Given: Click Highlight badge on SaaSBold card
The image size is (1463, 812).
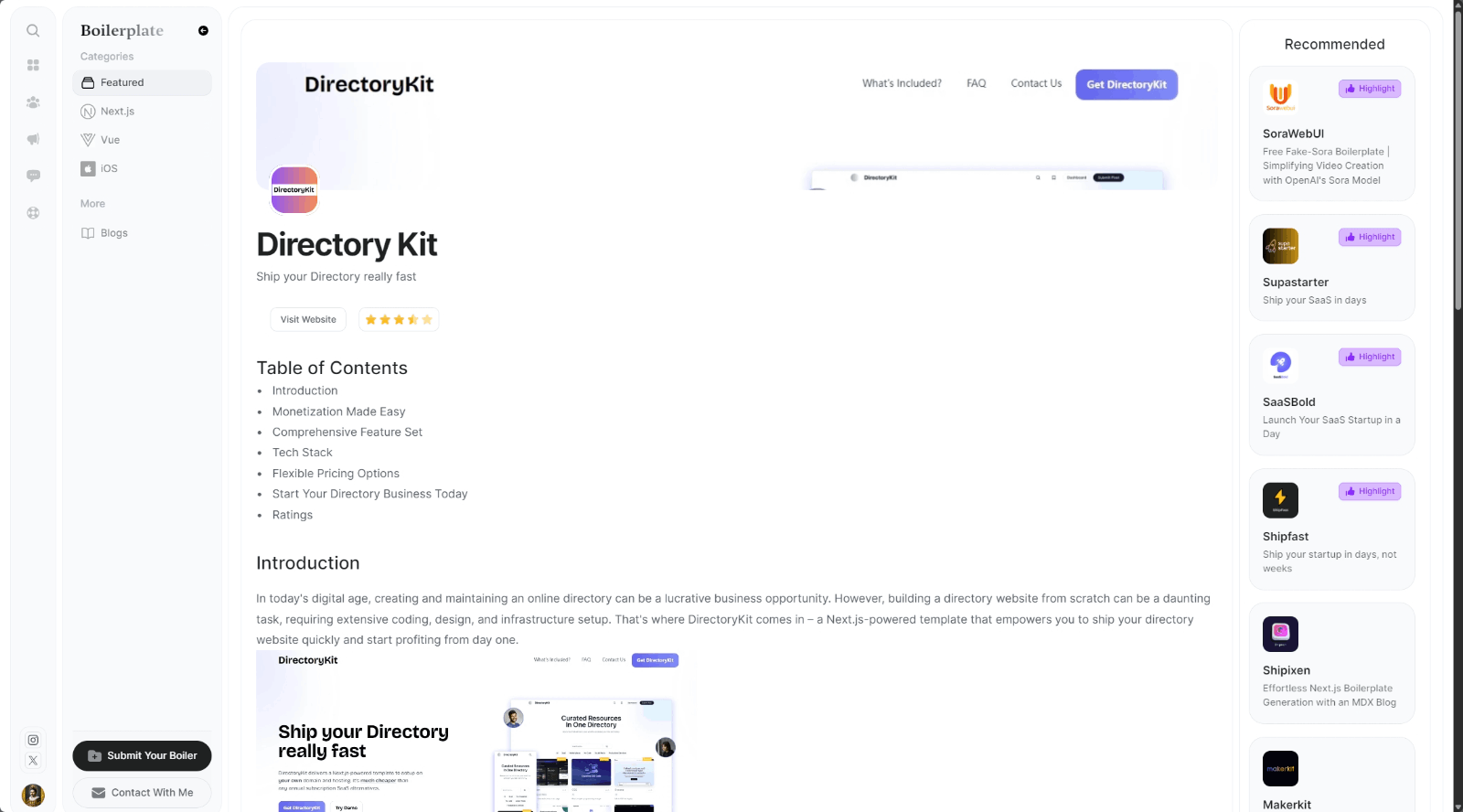Looking at the screenshot, I should (x=1370, y=357).
